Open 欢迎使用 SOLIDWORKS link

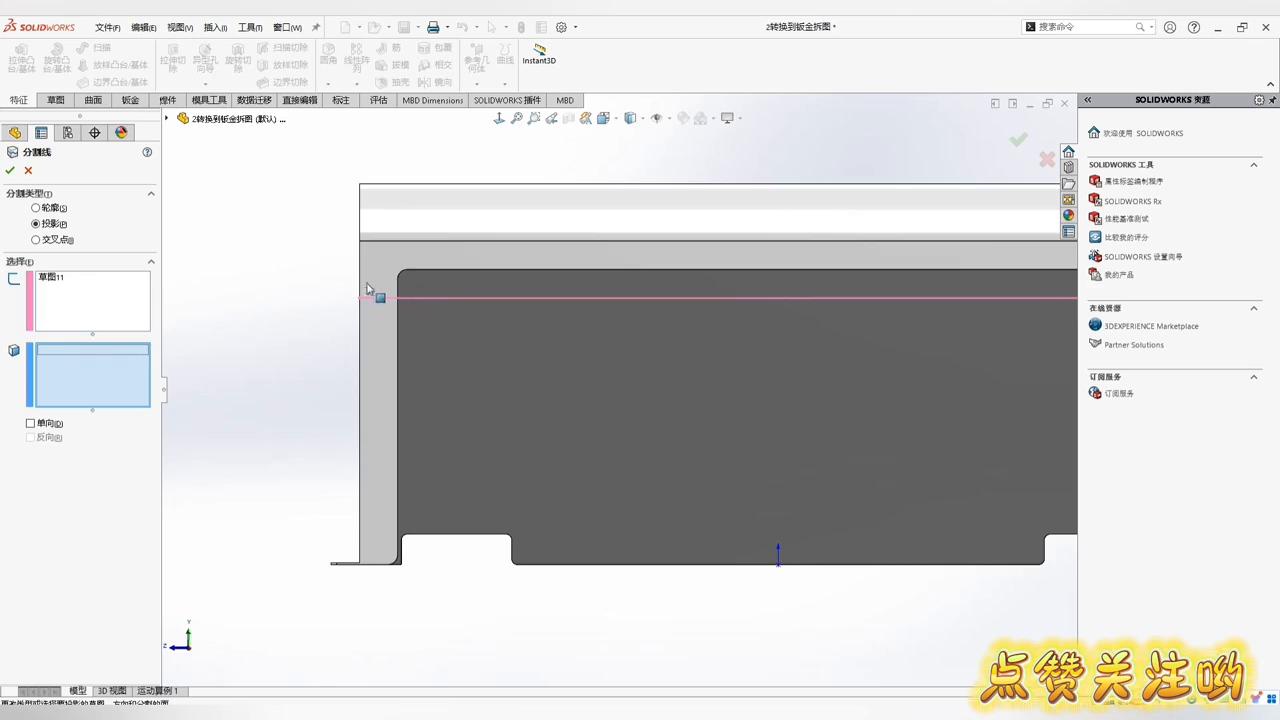click(1143, 133)
